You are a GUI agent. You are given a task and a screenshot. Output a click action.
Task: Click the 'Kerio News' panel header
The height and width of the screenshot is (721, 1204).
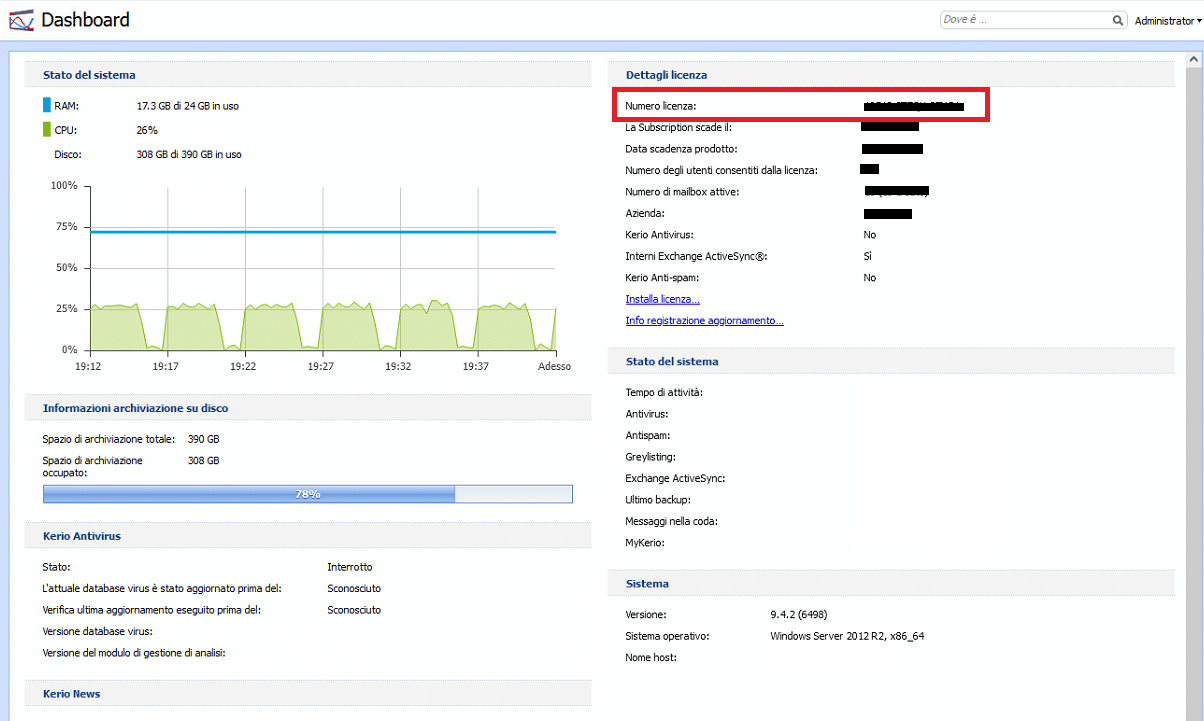72,693
